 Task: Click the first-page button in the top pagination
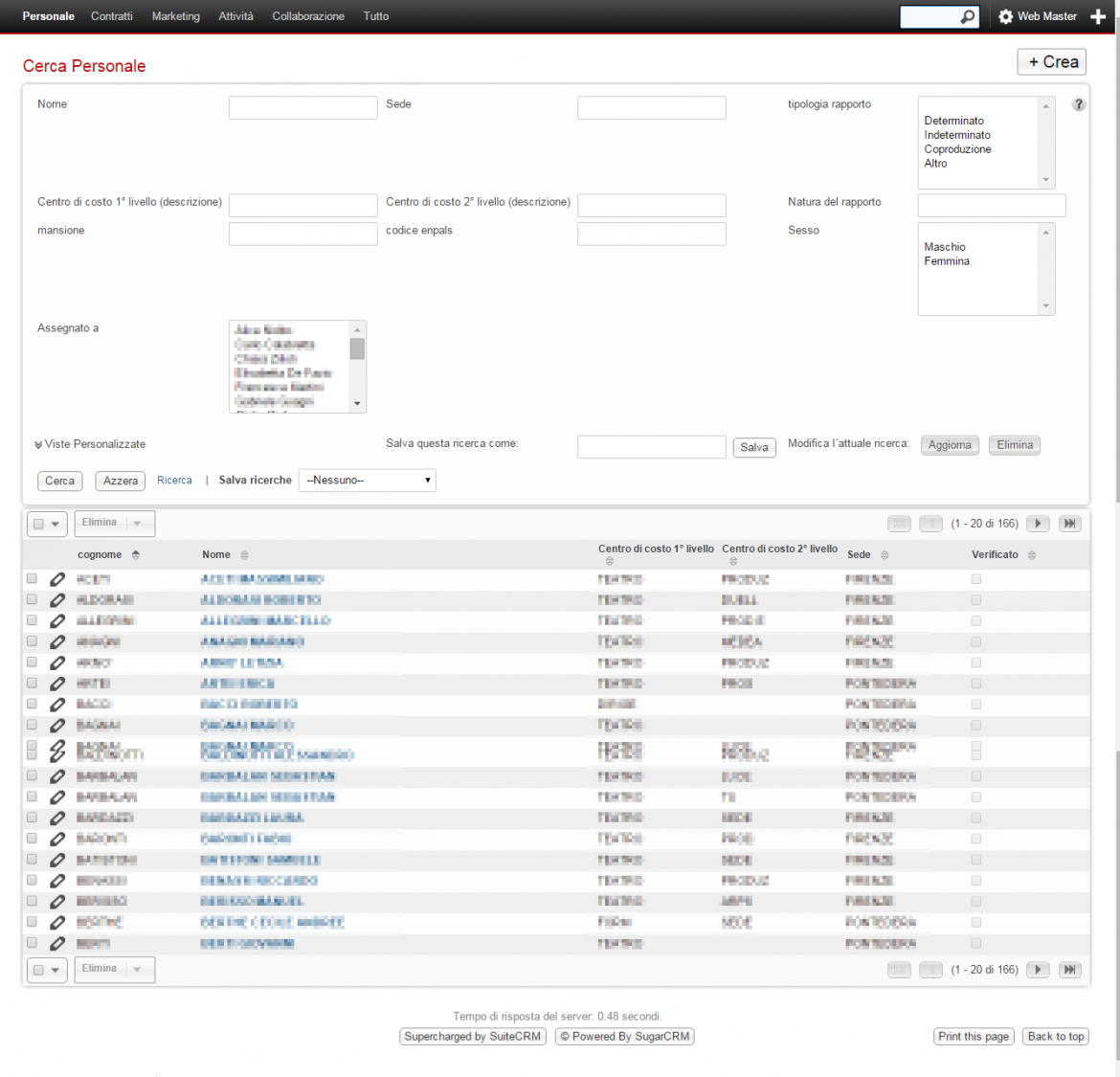tap(899, 524)
